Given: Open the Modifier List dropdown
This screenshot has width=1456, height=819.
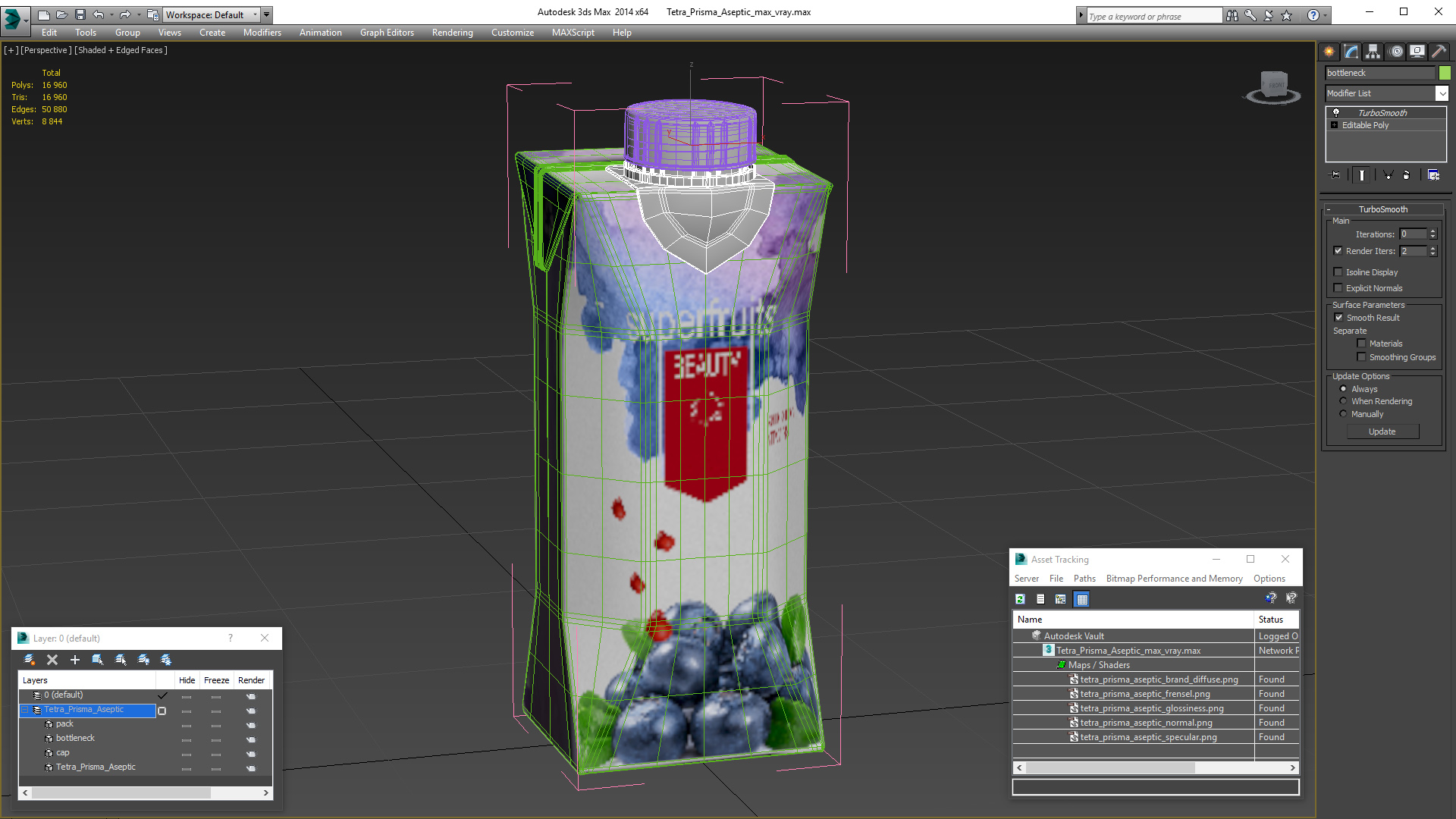Looking at the screenshot, I should click(1442, 93).
